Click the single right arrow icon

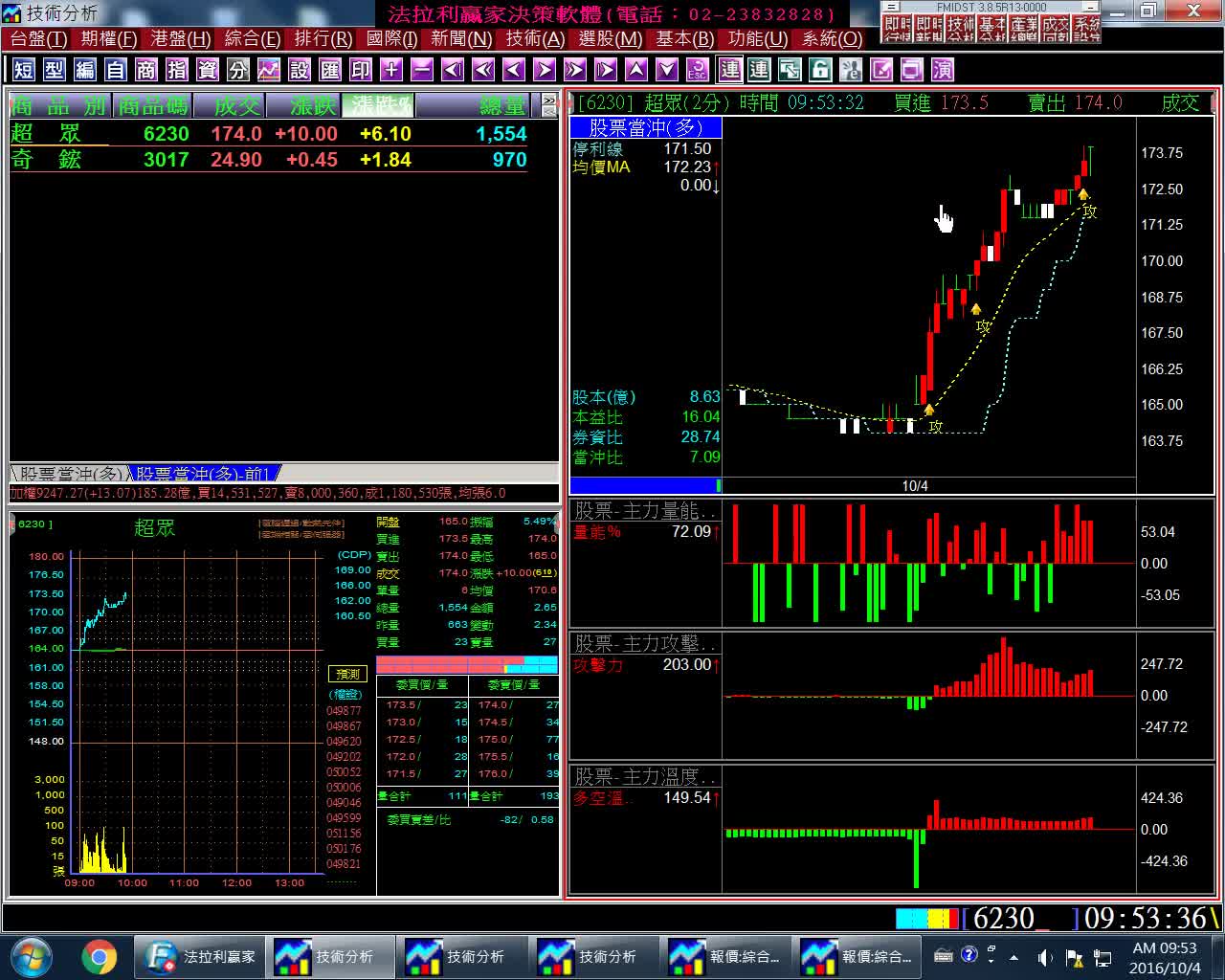click(x=545, y=70)
